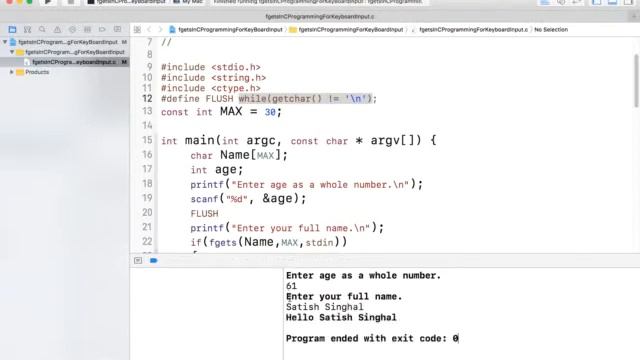Click the 'int age;' declaration
This screenshot has width=640, height=360.
217,169
